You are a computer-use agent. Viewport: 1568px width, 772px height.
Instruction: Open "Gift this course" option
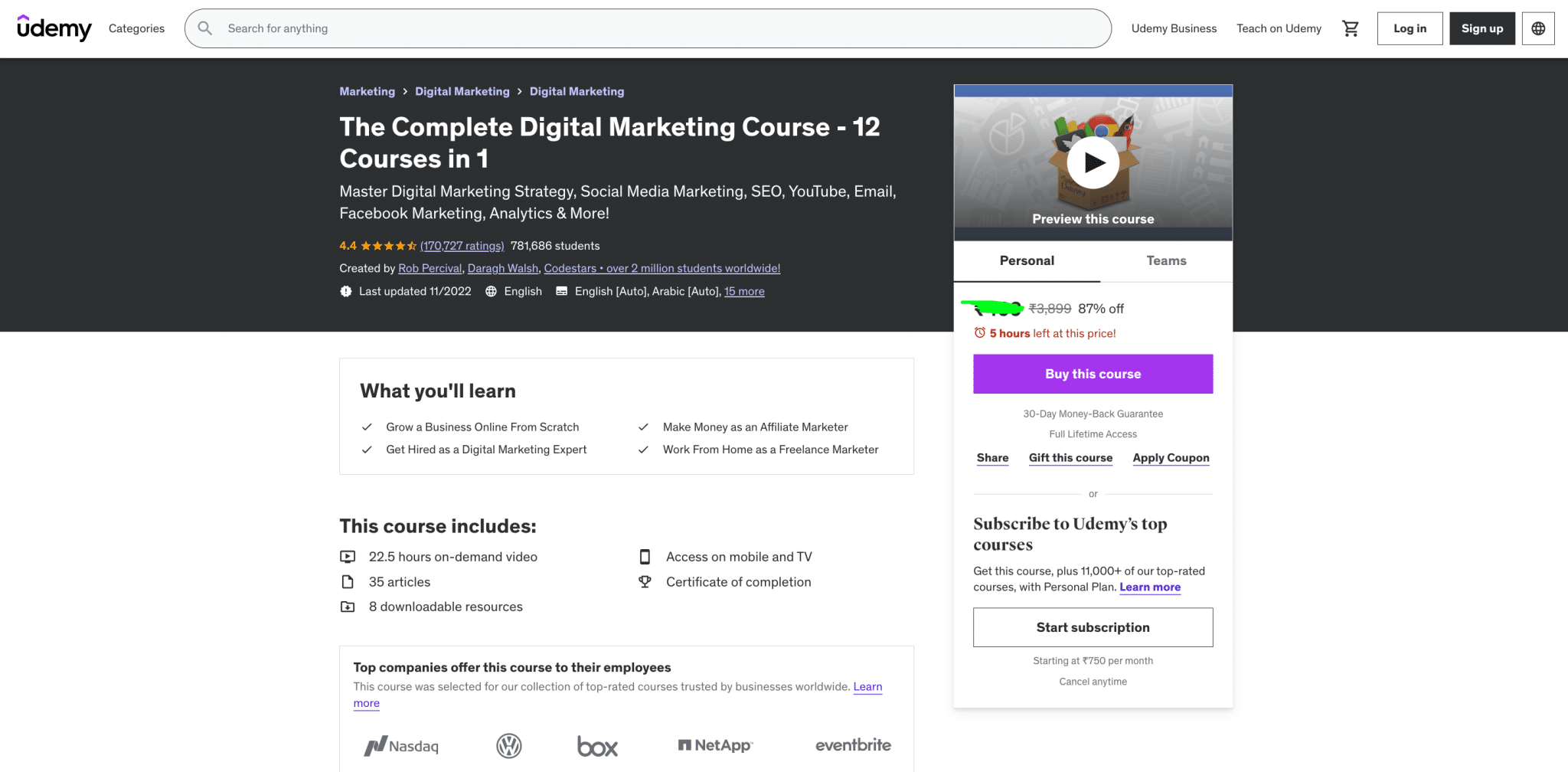pyautogui.click(x=1070, y=457)
